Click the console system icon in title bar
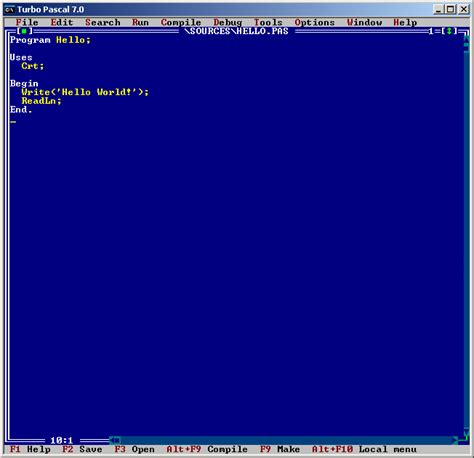474x458 pixels. [9, 9]
